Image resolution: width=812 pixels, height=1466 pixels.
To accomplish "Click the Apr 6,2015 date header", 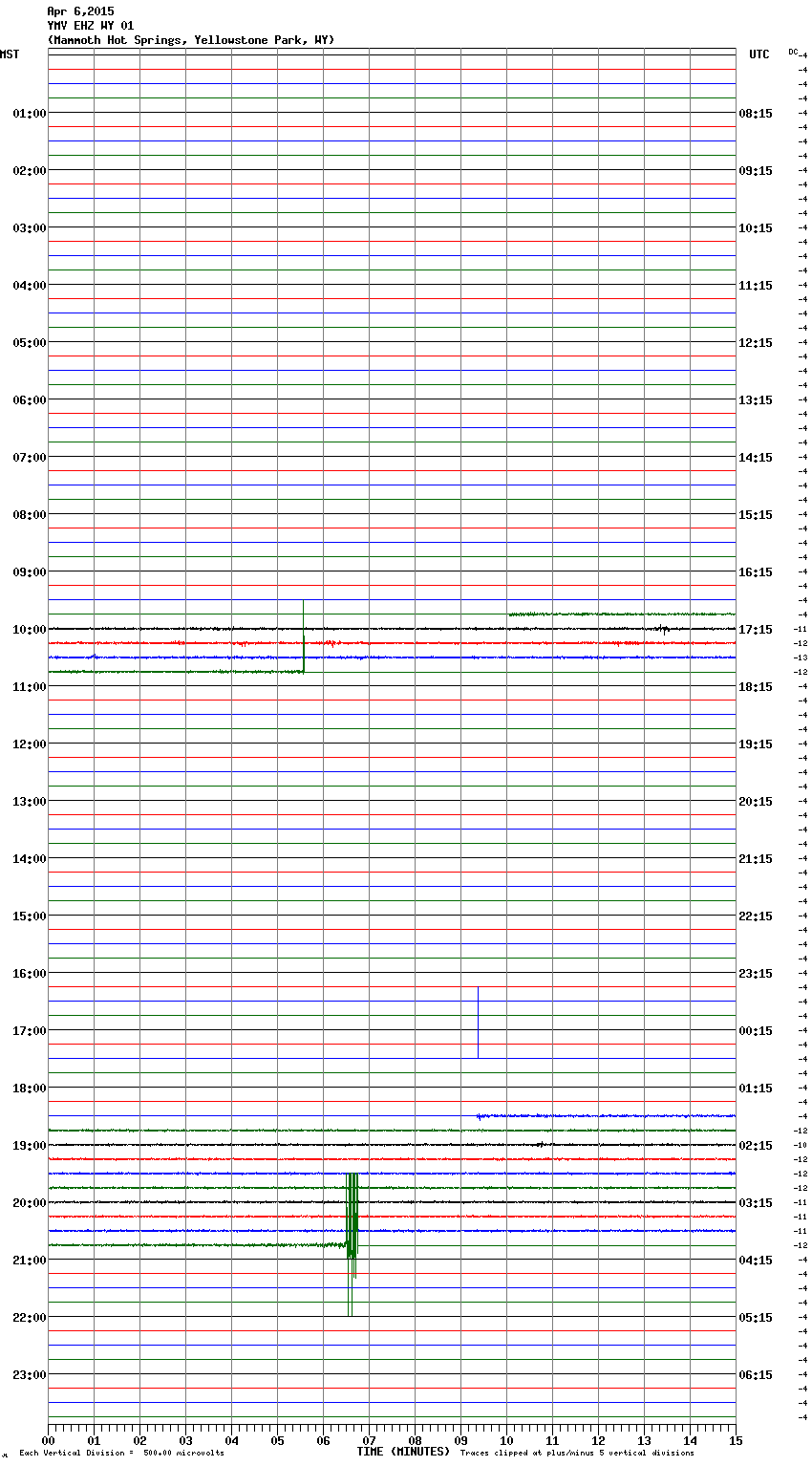I will click(80, 11).
